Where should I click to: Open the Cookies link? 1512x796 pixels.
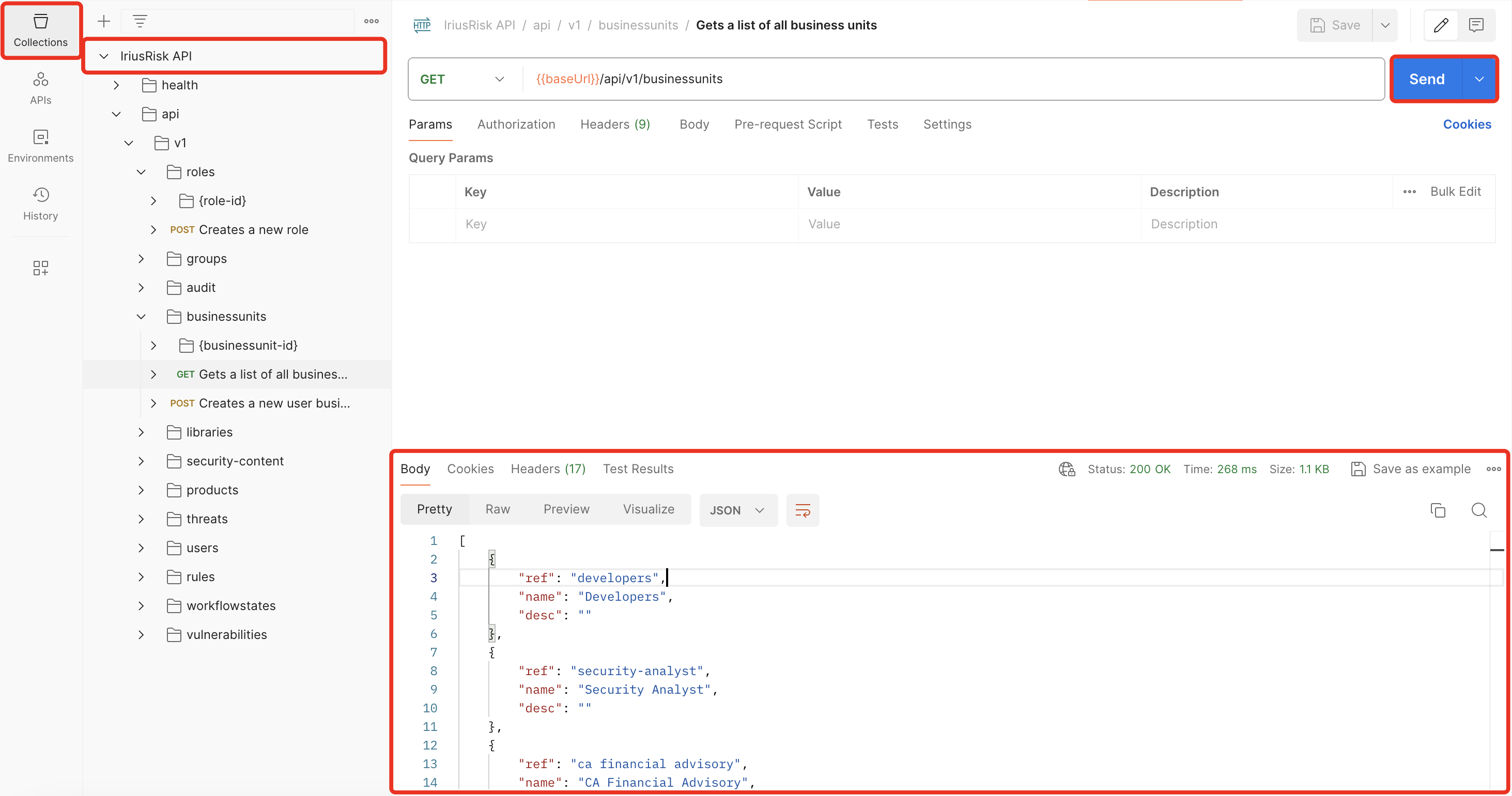[x=1467, y=124]
